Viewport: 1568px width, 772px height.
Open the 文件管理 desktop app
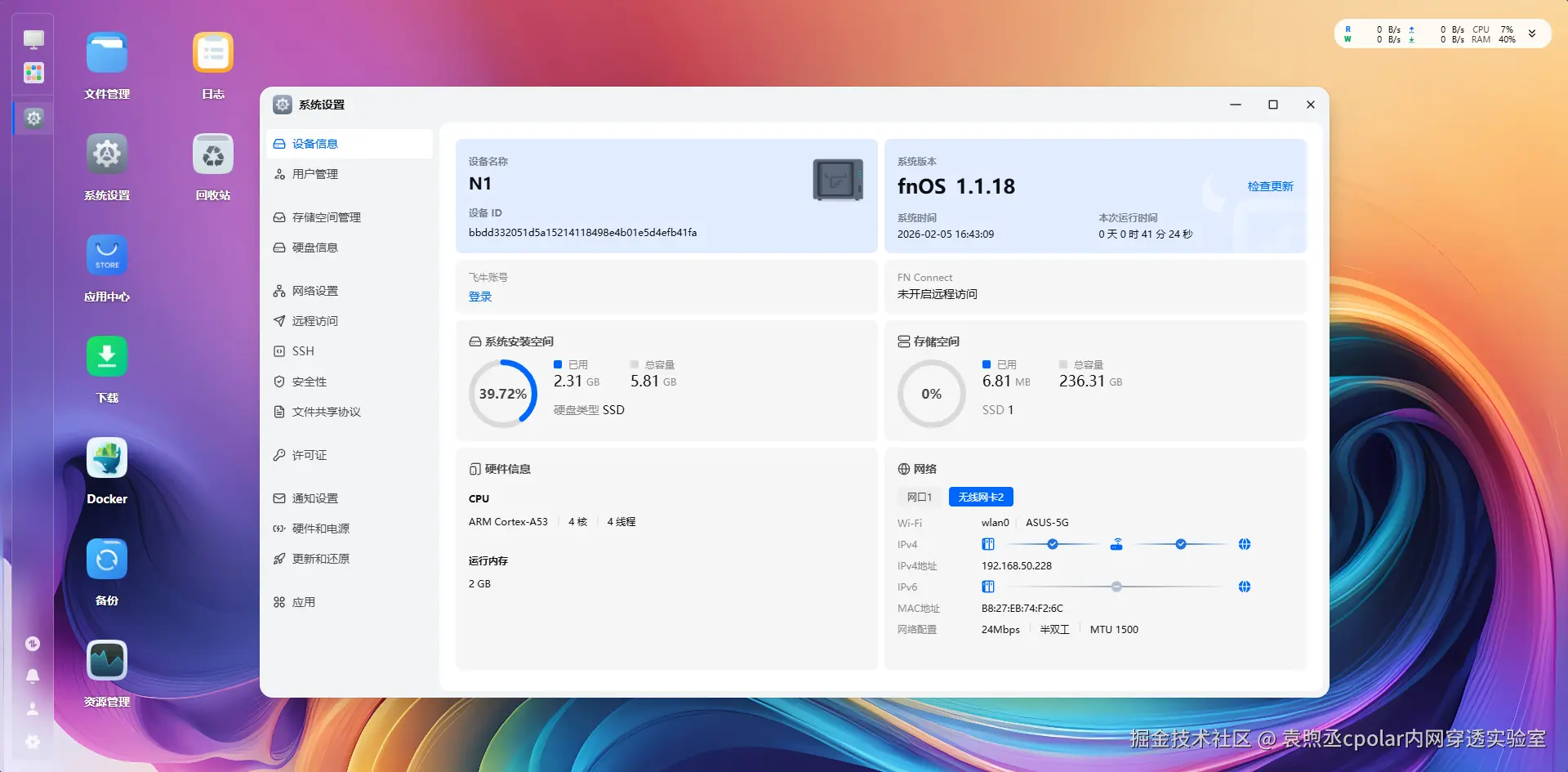tap(107, 53)
